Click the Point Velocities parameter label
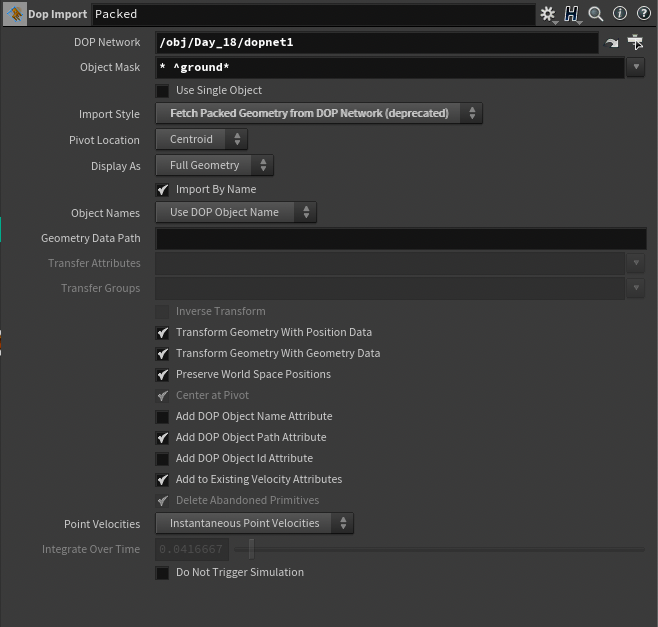The image size is (658, 627). (102, 524)
